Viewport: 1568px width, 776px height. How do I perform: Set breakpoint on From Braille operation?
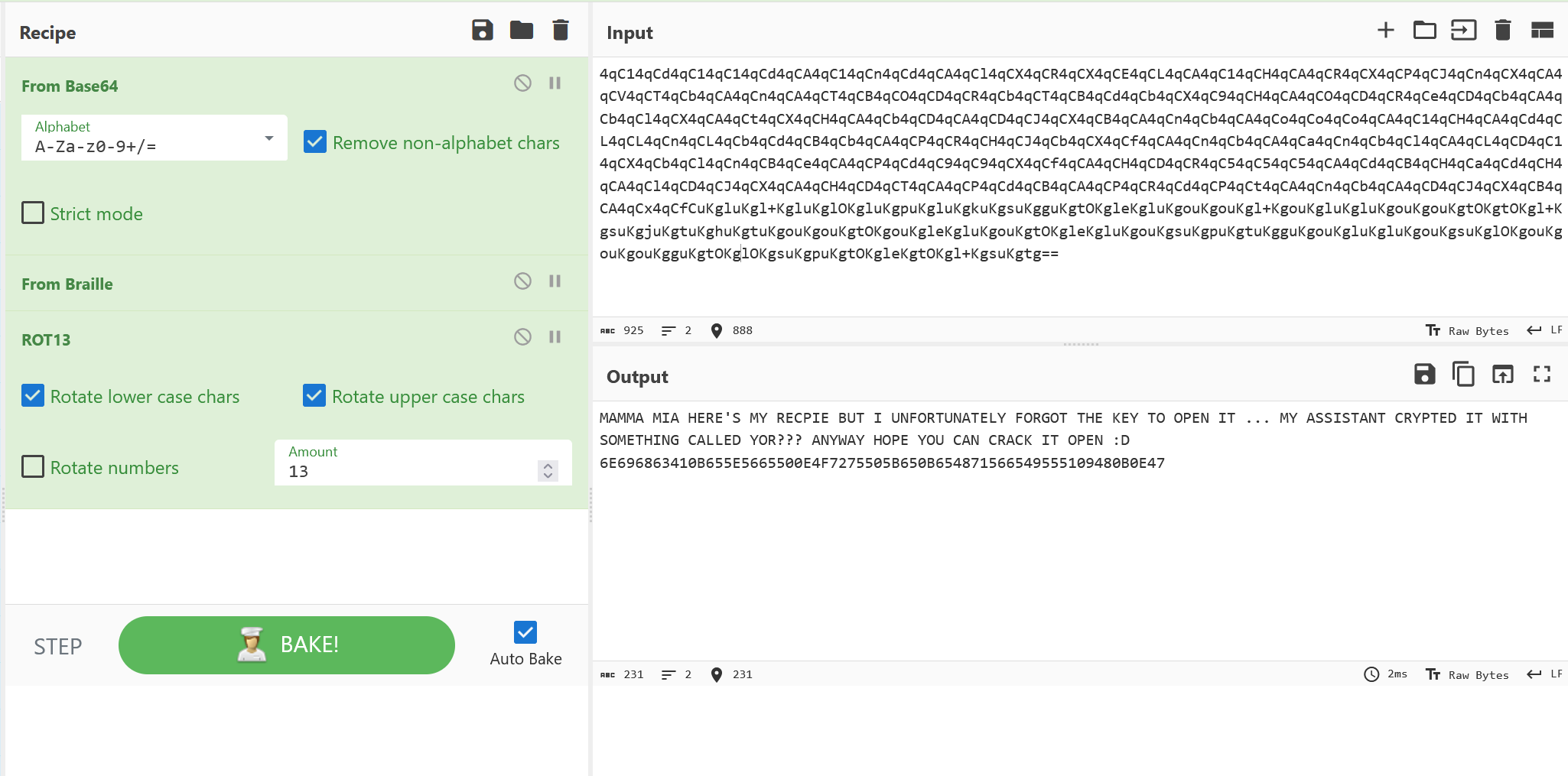[x=555, y=281]
